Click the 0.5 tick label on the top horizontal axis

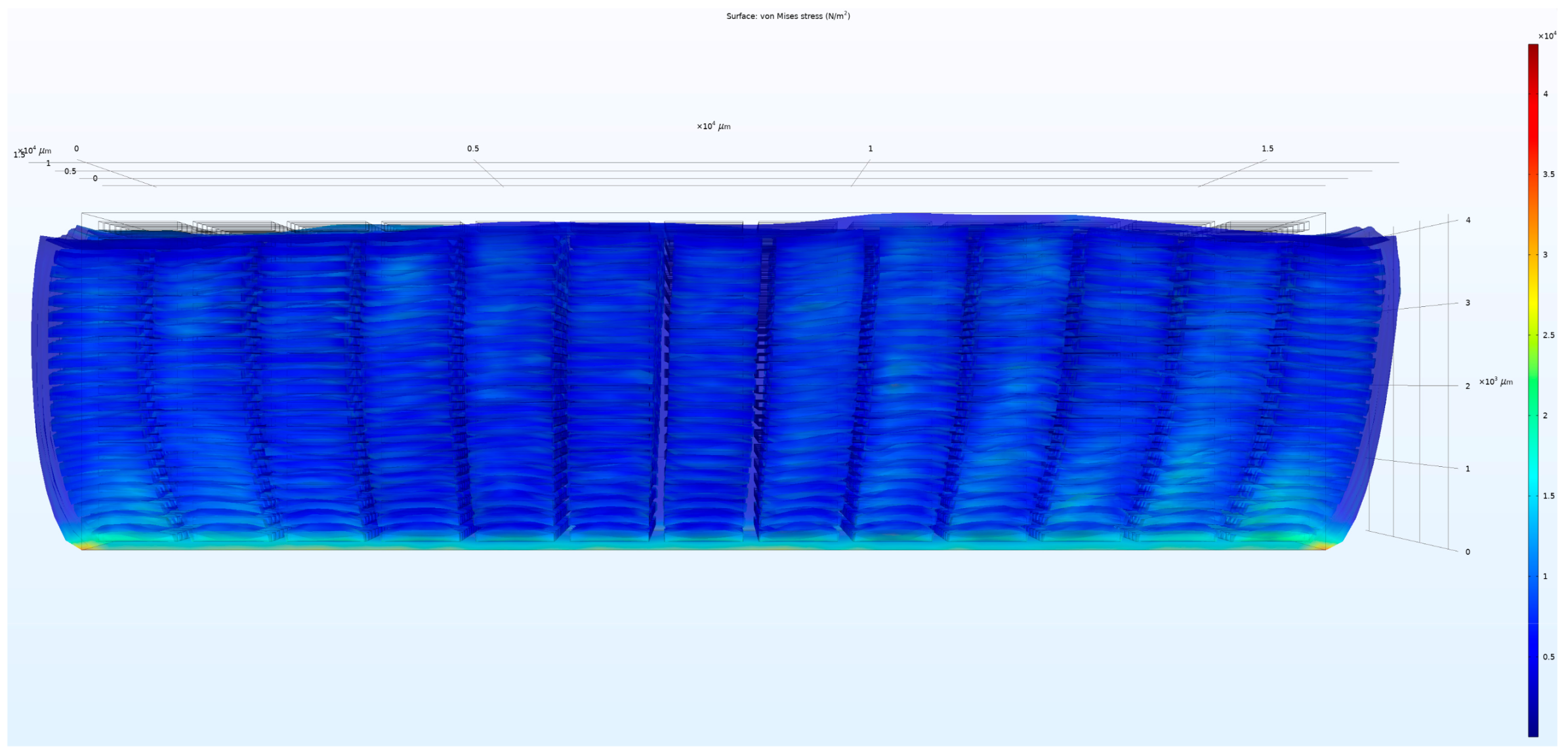point(472,149)
